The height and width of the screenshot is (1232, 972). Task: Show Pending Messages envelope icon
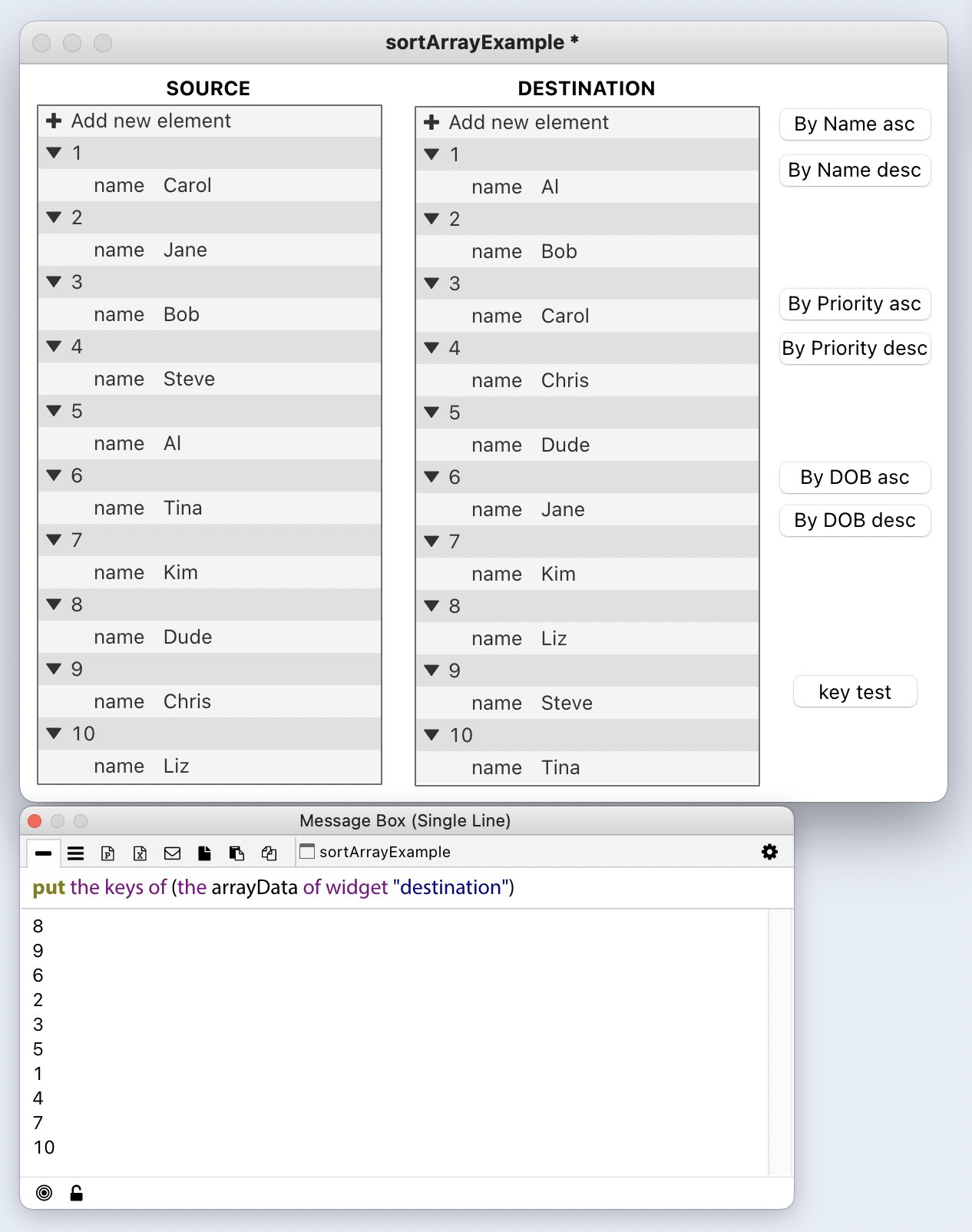[x=172, y=853]
